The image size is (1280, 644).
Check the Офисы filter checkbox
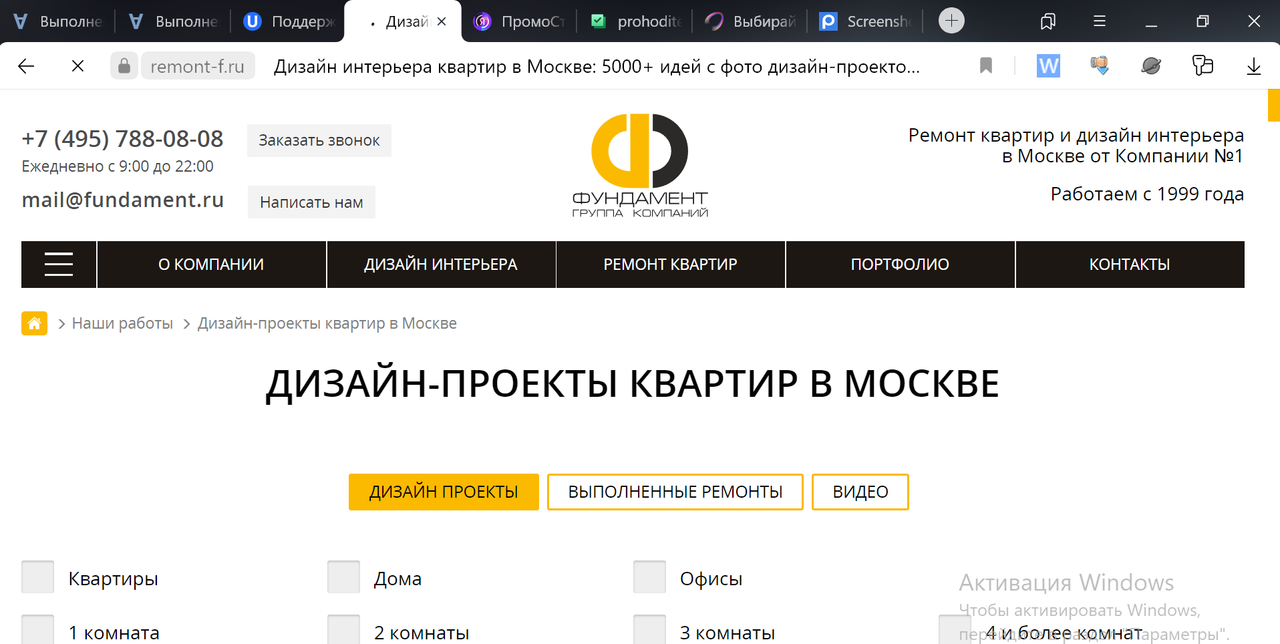(x=650, y=577)
